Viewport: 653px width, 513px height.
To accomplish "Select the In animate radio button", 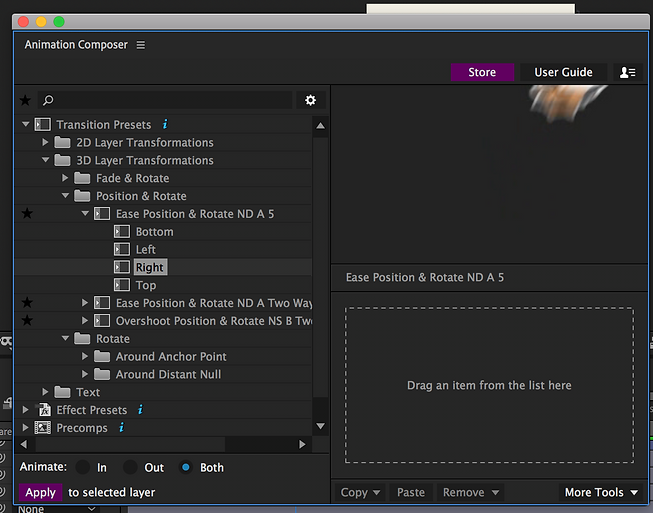I will [82, 467].
